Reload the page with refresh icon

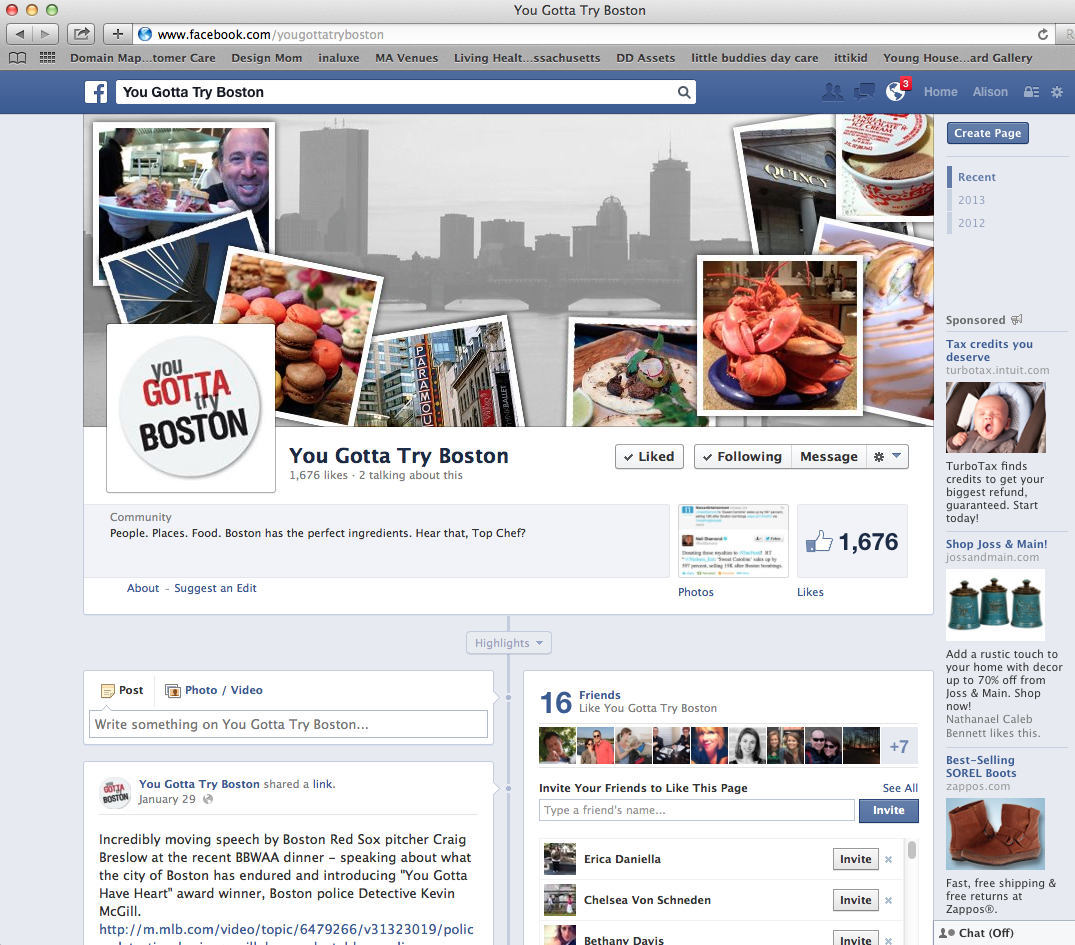coord(1043,34)
